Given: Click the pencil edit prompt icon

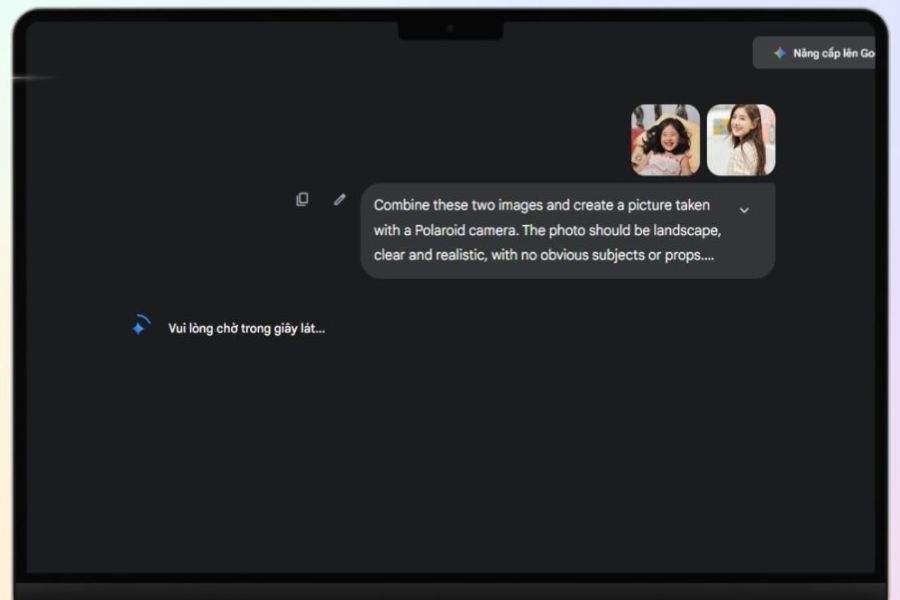Looking at the screenshot, I should (340, 200).
